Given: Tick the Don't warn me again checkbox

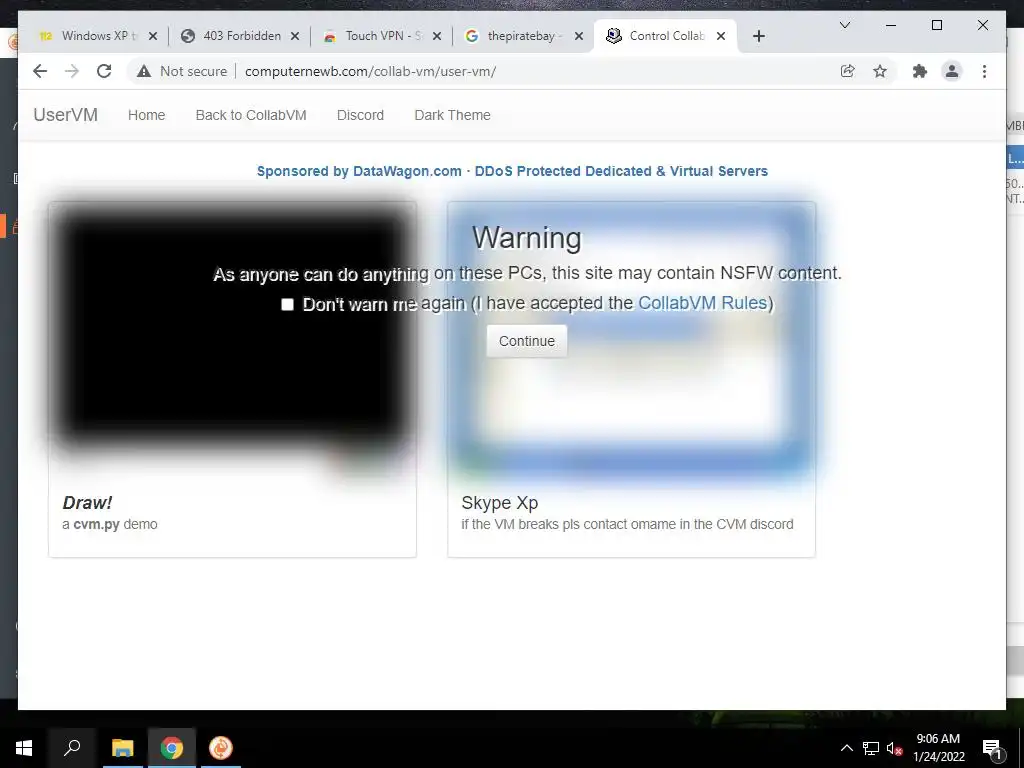Looking at the screenshot, I should click(287, 304).
